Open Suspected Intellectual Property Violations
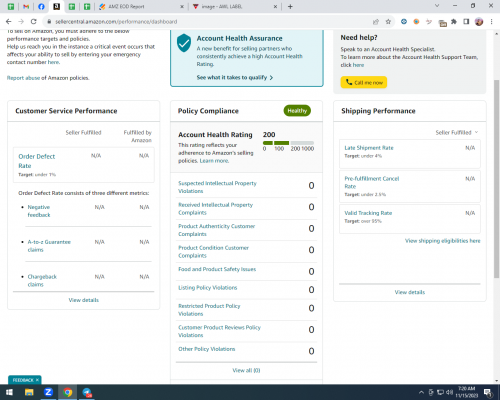This screenshot has height=400, width=500. [217, 187]
